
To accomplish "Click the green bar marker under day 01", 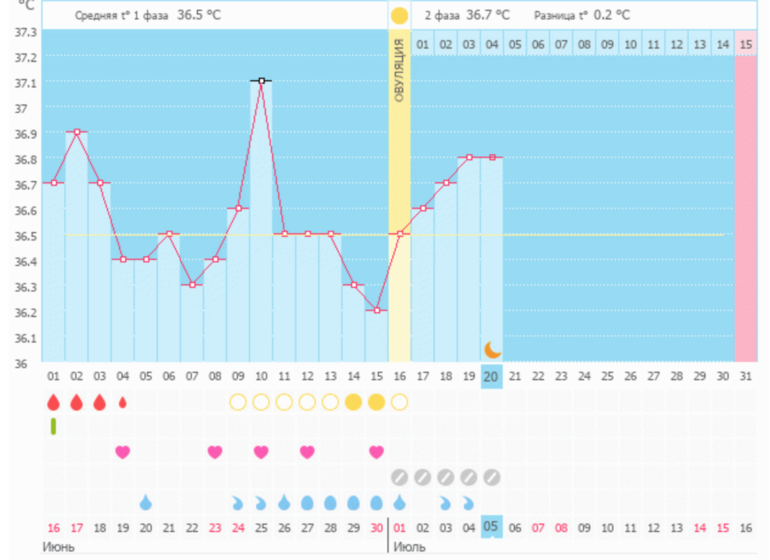I will click(53, 427).
